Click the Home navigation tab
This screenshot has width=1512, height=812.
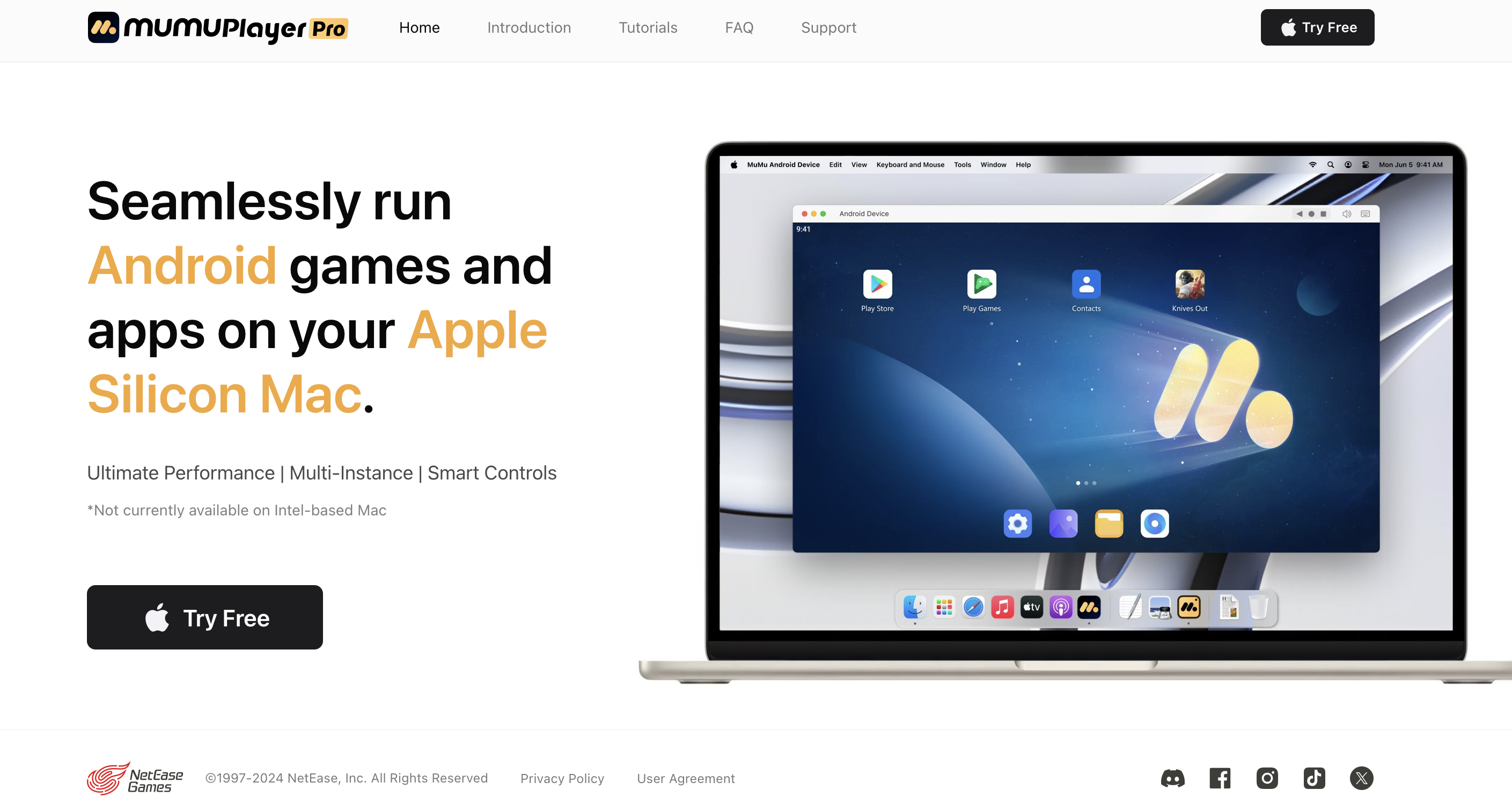point(419,27)
